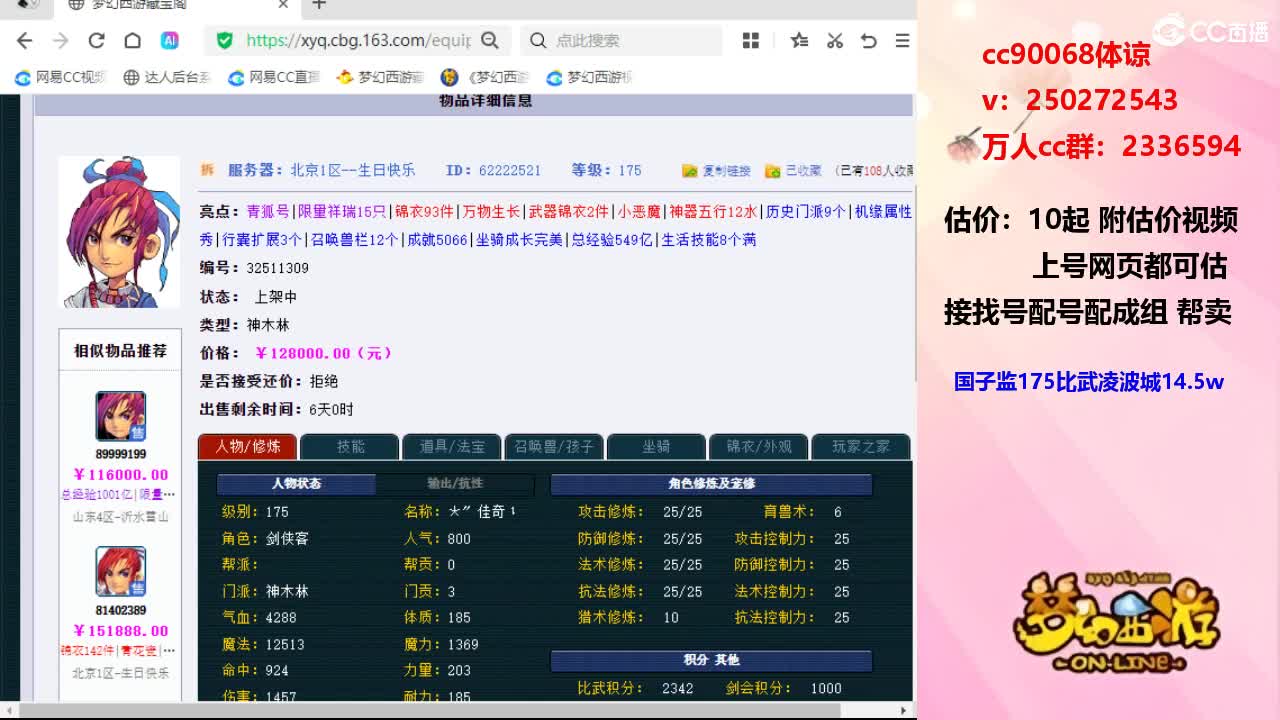Click the 万物生长 highlight tag
This screenshot has width=1280, height=720.
tap(491, 212)
